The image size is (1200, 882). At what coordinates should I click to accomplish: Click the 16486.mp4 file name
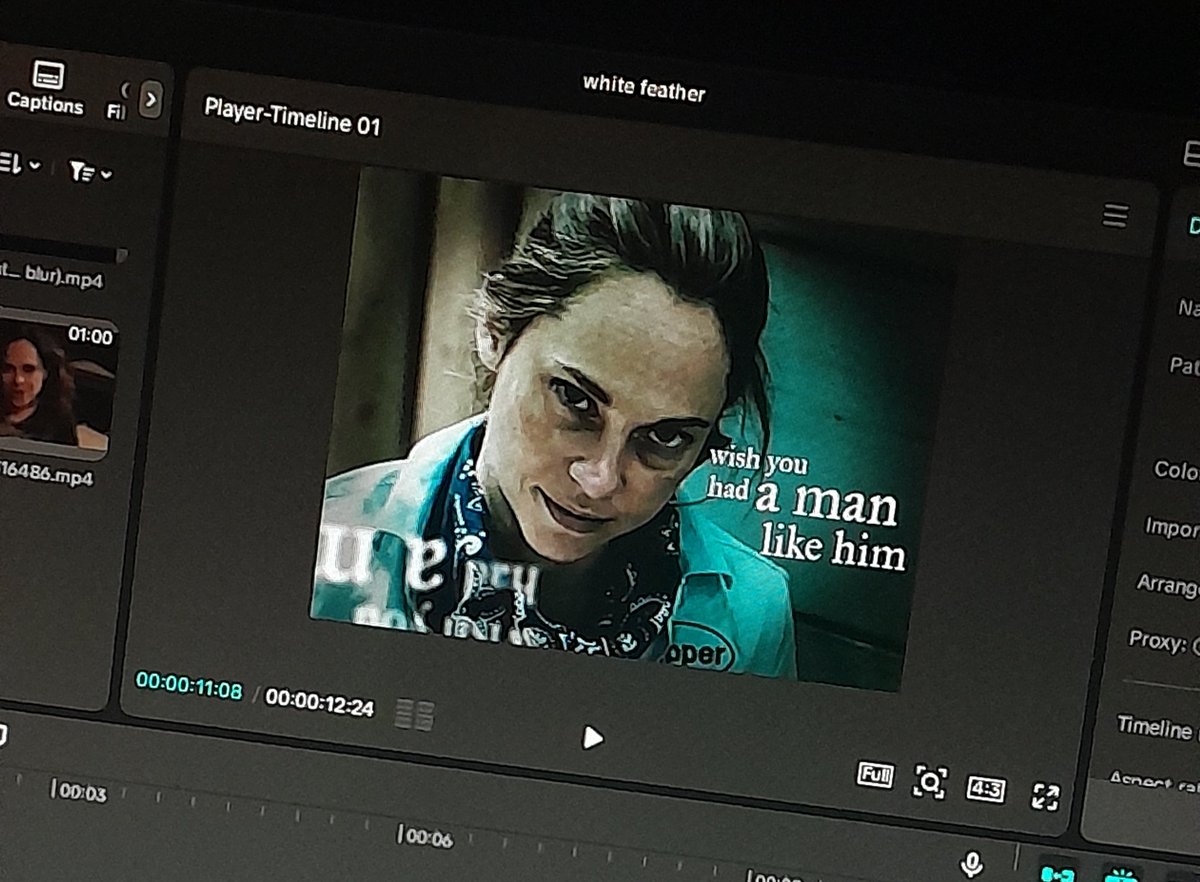[47, 474]
